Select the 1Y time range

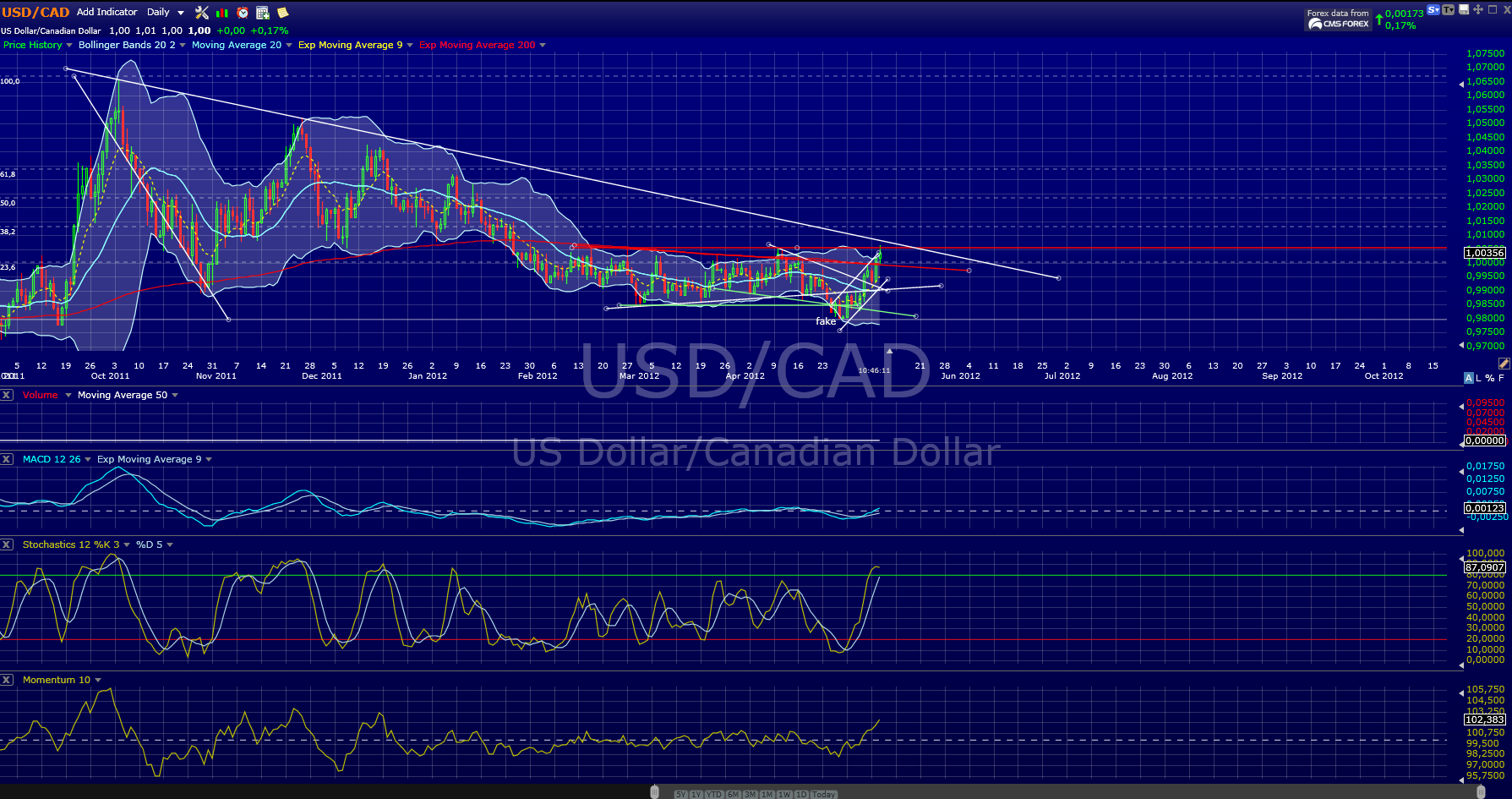[696, 795]
